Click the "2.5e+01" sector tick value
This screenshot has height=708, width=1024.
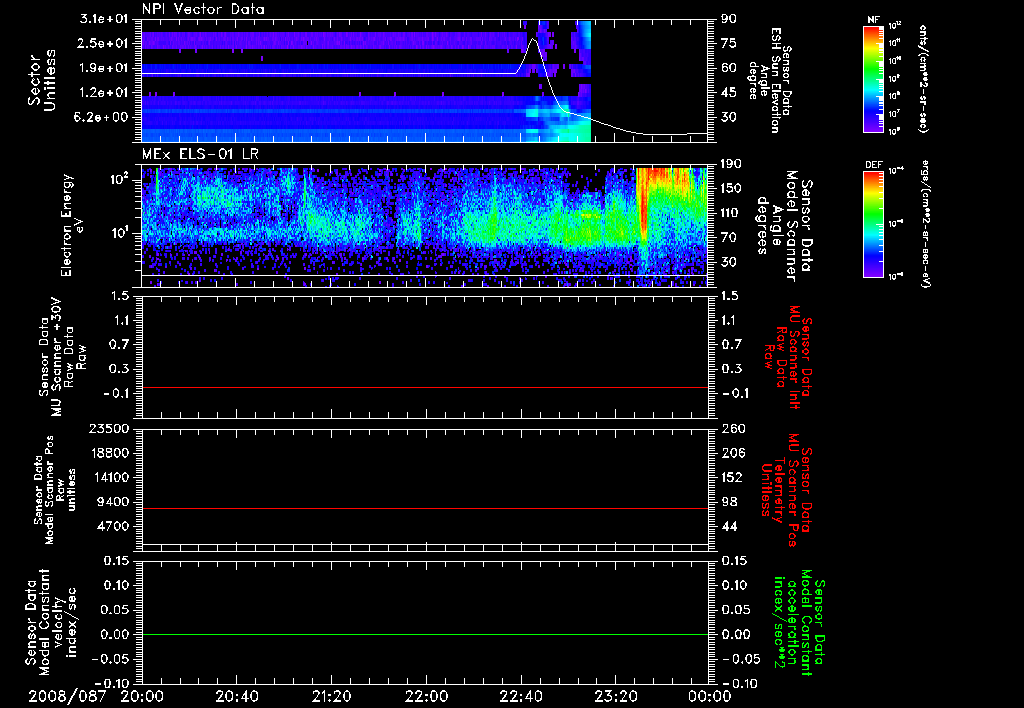[104, 43]
